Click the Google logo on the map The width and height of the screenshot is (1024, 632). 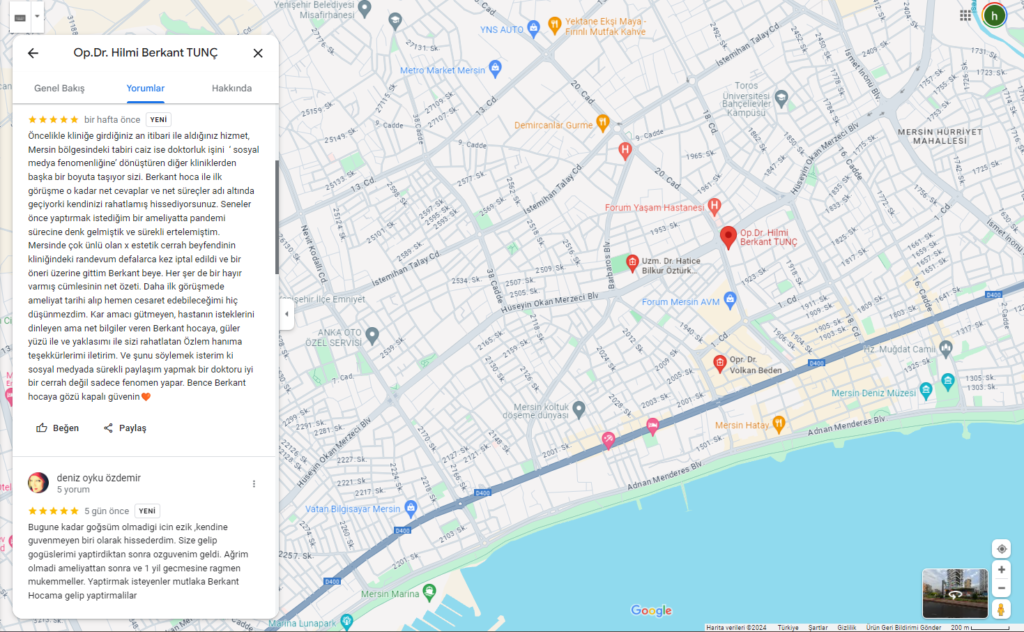click(651, 610)
